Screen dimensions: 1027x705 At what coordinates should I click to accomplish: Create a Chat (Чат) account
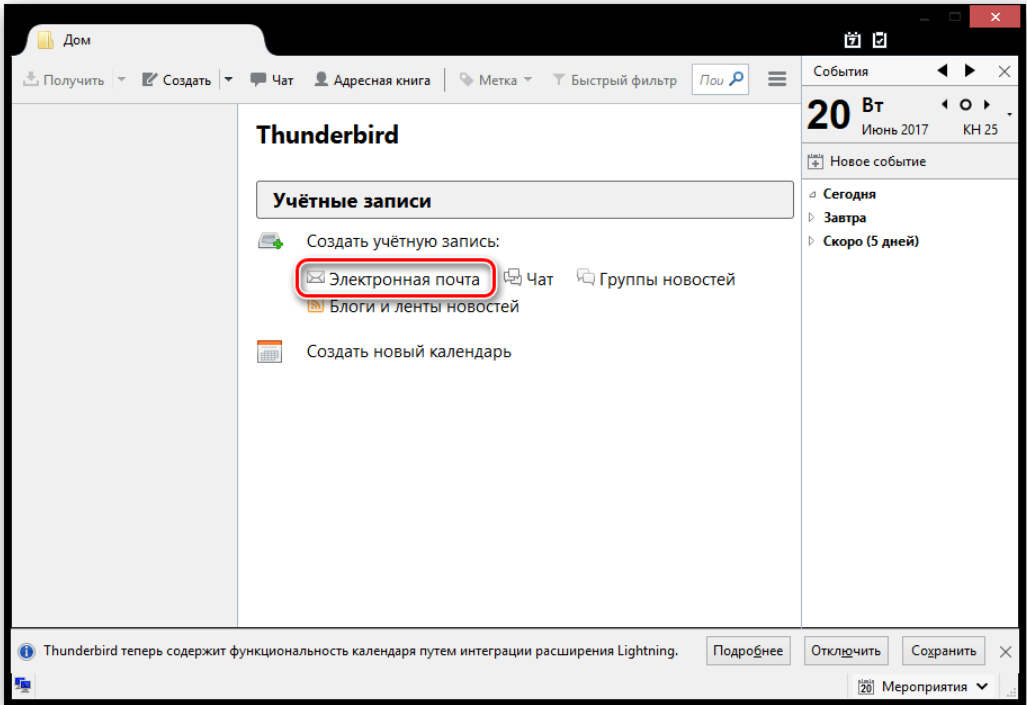tap(528, 279)
